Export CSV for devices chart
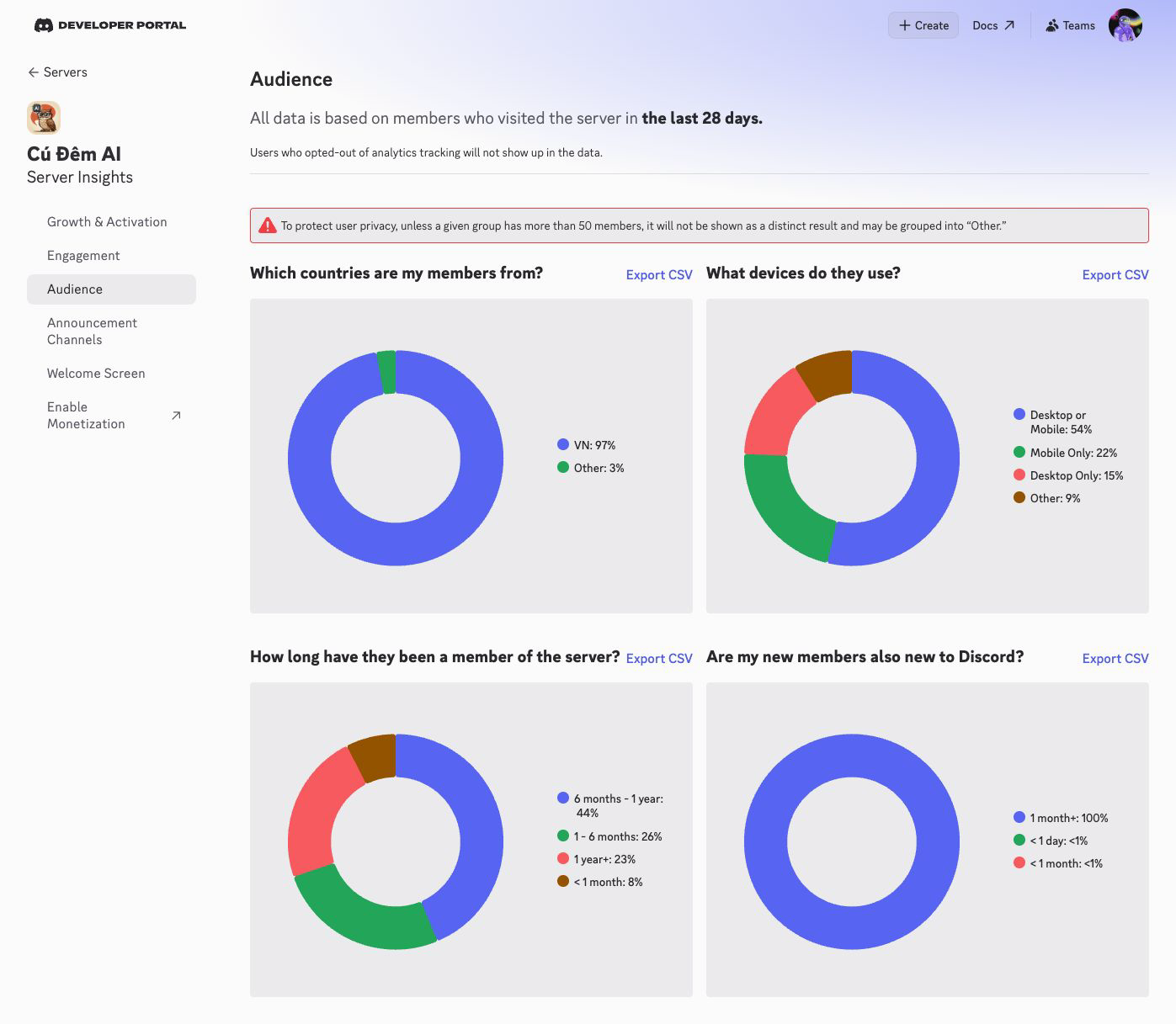The width and height of the screenshot is (1176, 1024). pyautogui.click(x=1115, y=275)
